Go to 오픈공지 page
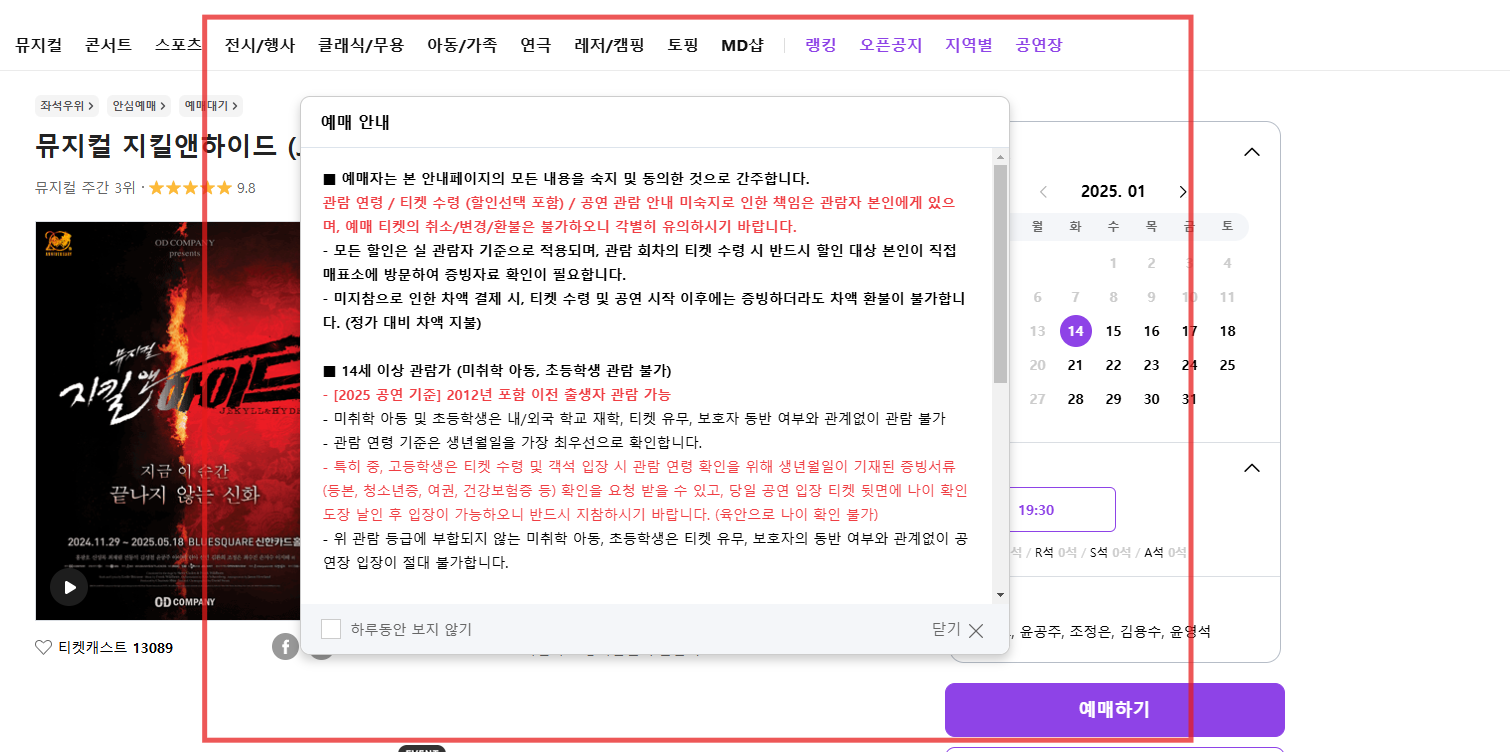The height and width of the screenshot is (752, 1510). (891, 45)
